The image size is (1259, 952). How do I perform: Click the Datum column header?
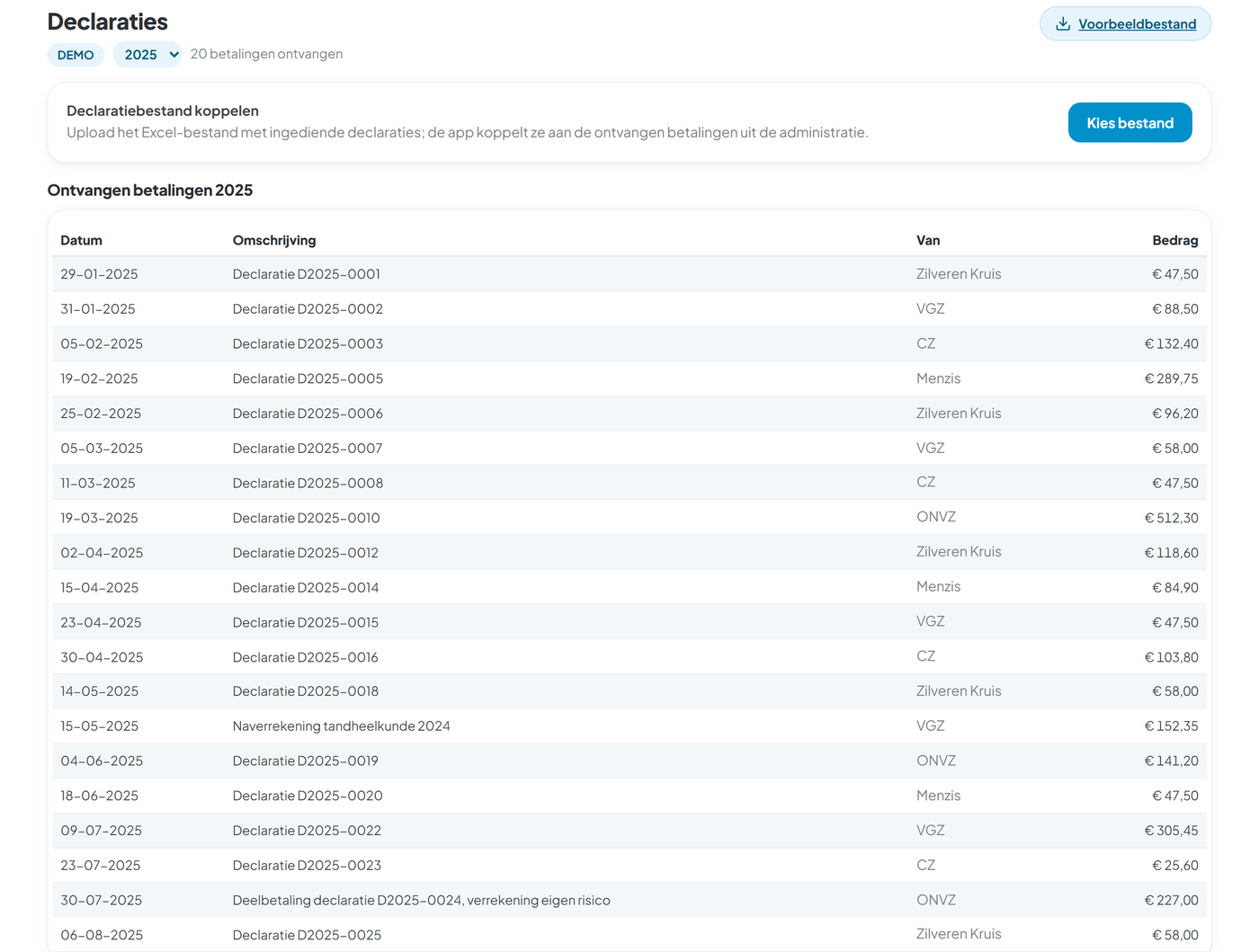(x=81, y=240)
